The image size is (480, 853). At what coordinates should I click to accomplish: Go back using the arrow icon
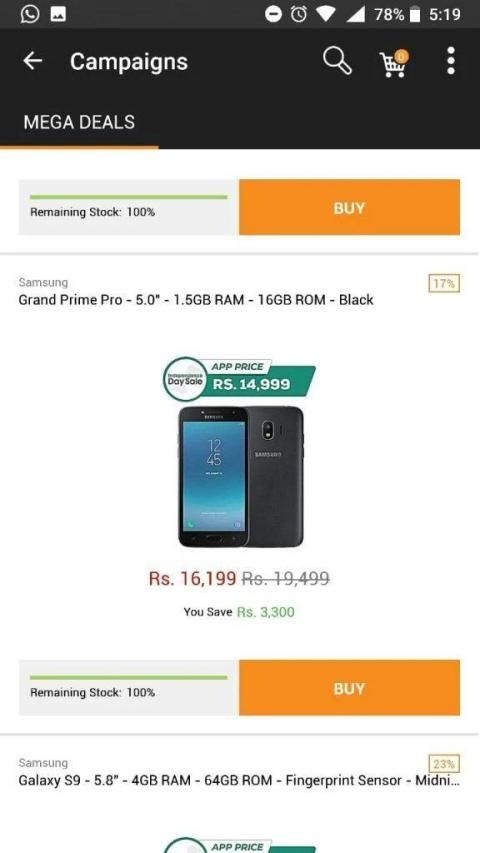point(32,61)
